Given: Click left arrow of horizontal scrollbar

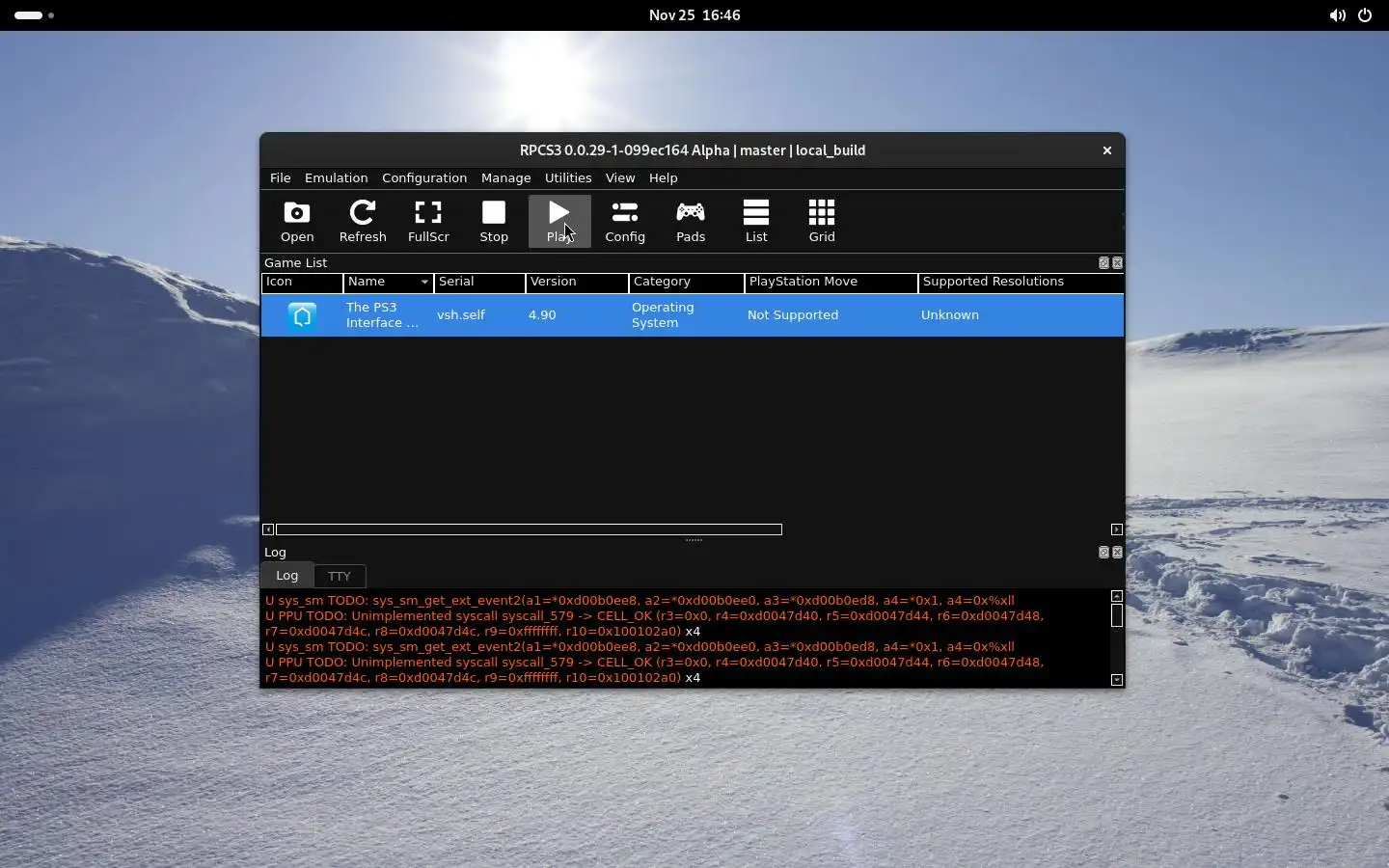Looking at the screenshot, I should point(268,529).
